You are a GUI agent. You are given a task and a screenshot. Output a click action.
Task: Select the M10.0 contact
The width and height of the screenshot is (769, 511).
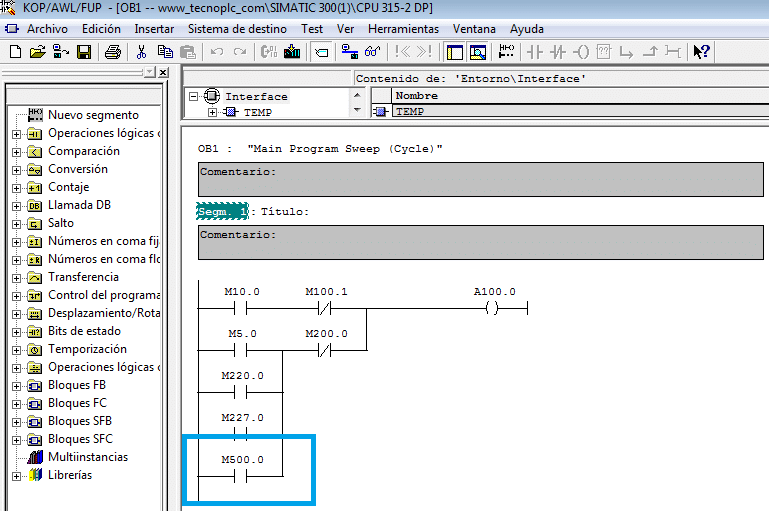point(240,308)
